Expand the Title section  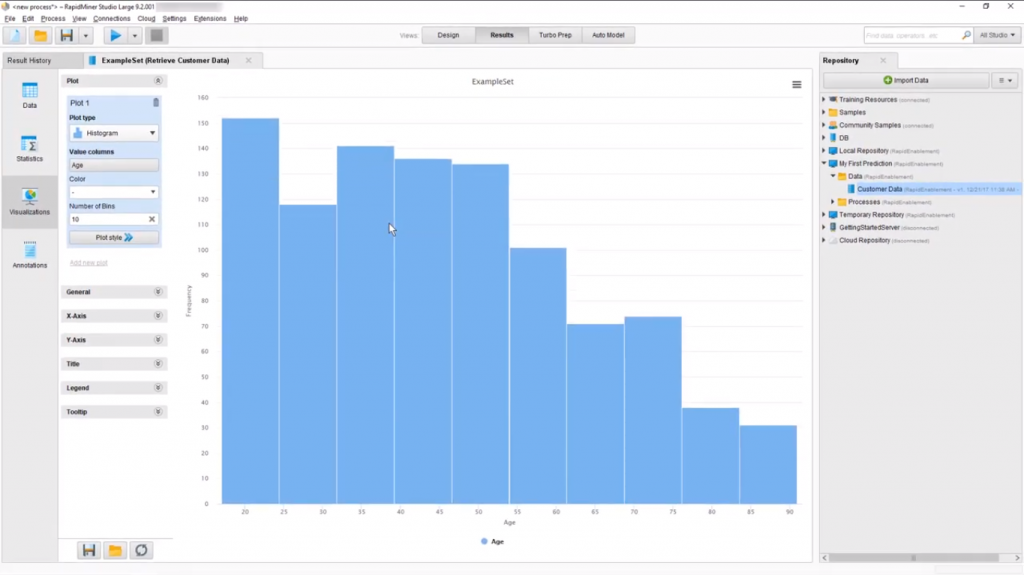158,363
